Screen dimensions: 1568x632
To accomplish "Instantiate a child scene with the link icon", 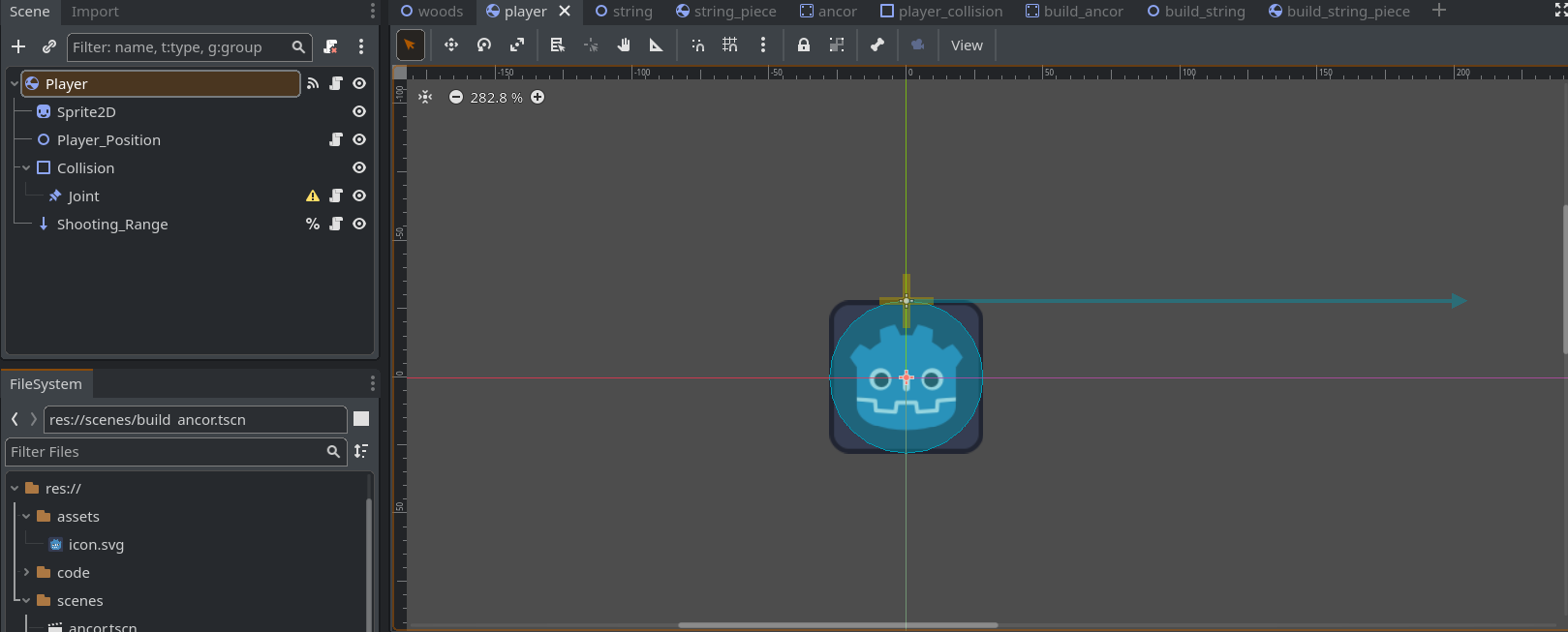I will pyautogui.click(x=49, y=46).
